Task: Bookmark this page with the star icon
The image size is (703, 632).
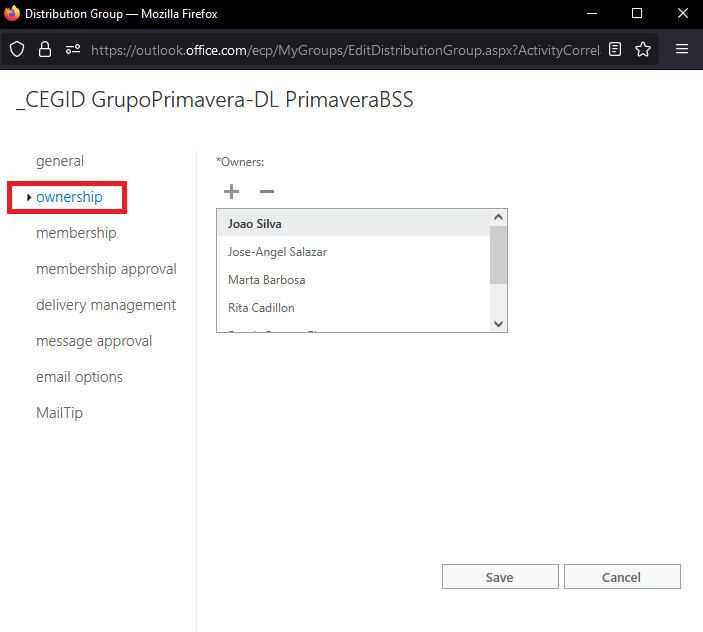Action: point(643,49)
